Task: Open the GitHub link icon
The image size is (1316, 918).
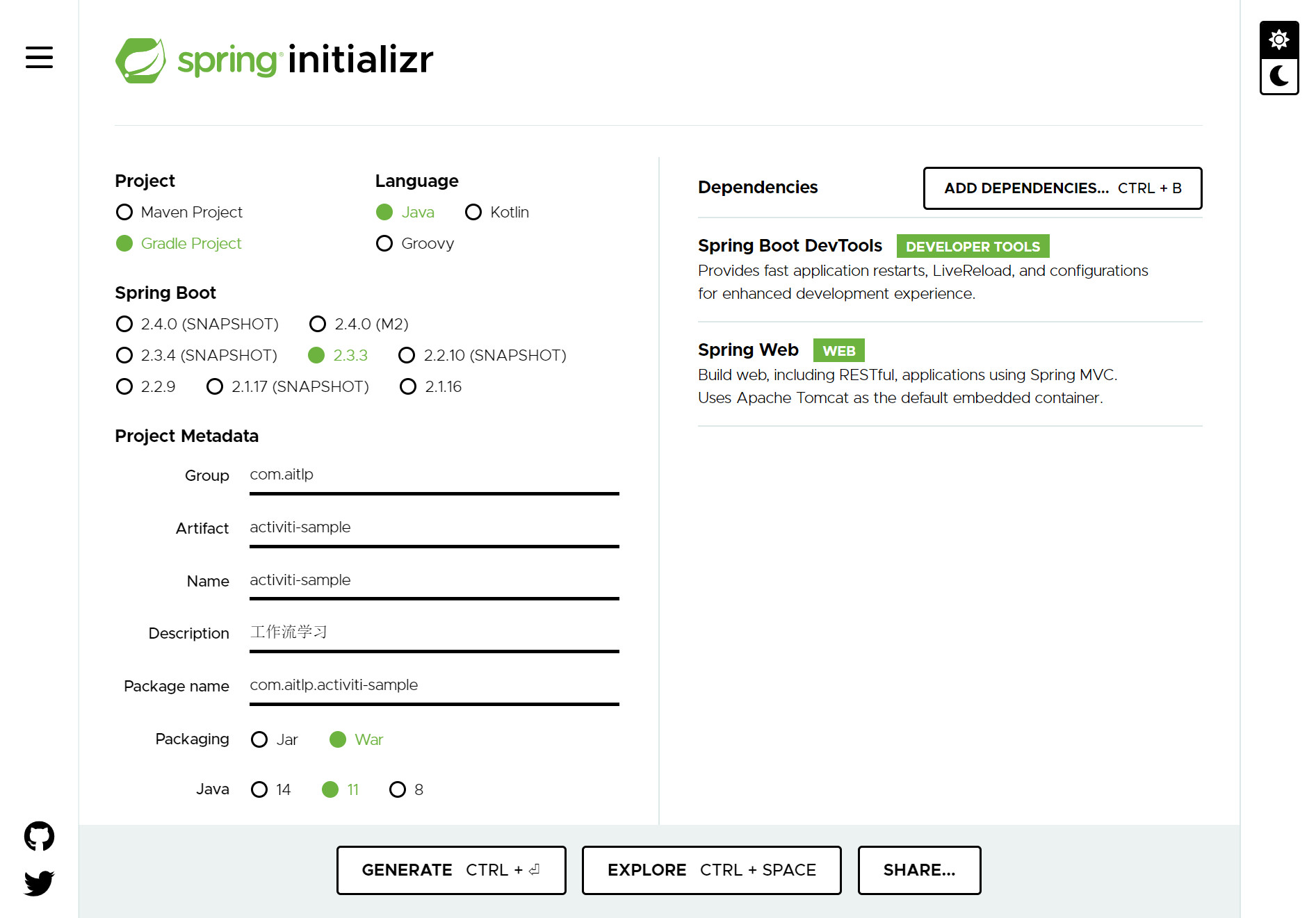Action: click(39, 836)
